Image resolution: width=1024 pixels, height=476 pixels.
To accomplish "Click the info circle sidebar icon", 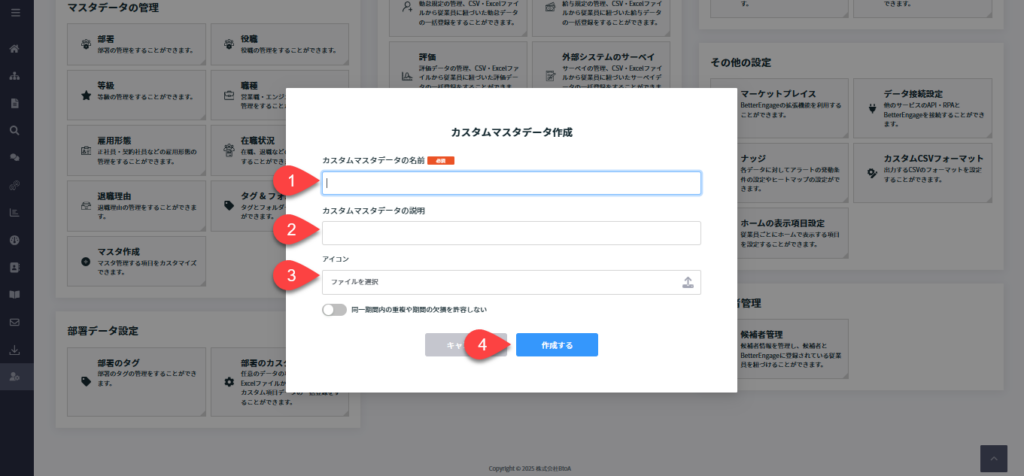I will [x=15, y=240].
